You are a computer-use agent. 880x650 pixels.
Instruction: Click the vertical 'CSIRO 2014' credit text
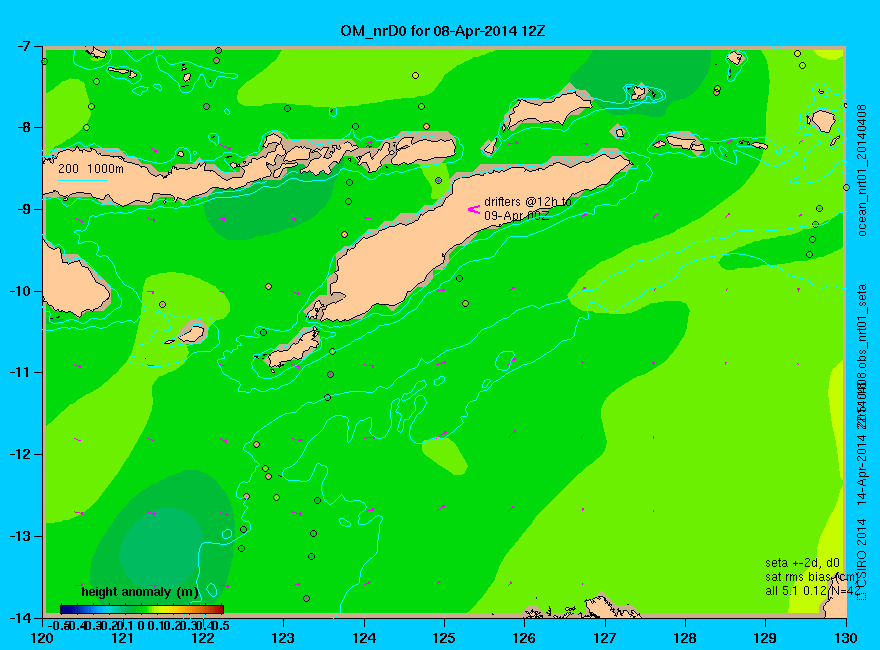pos(862,555)
